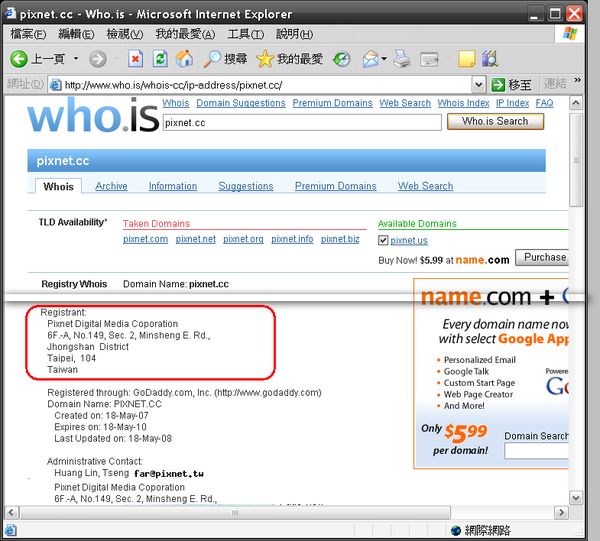The height and width of the screenshot is (541, 600).
Task: Expand the Links toolbar chevron
Action: 577,80
